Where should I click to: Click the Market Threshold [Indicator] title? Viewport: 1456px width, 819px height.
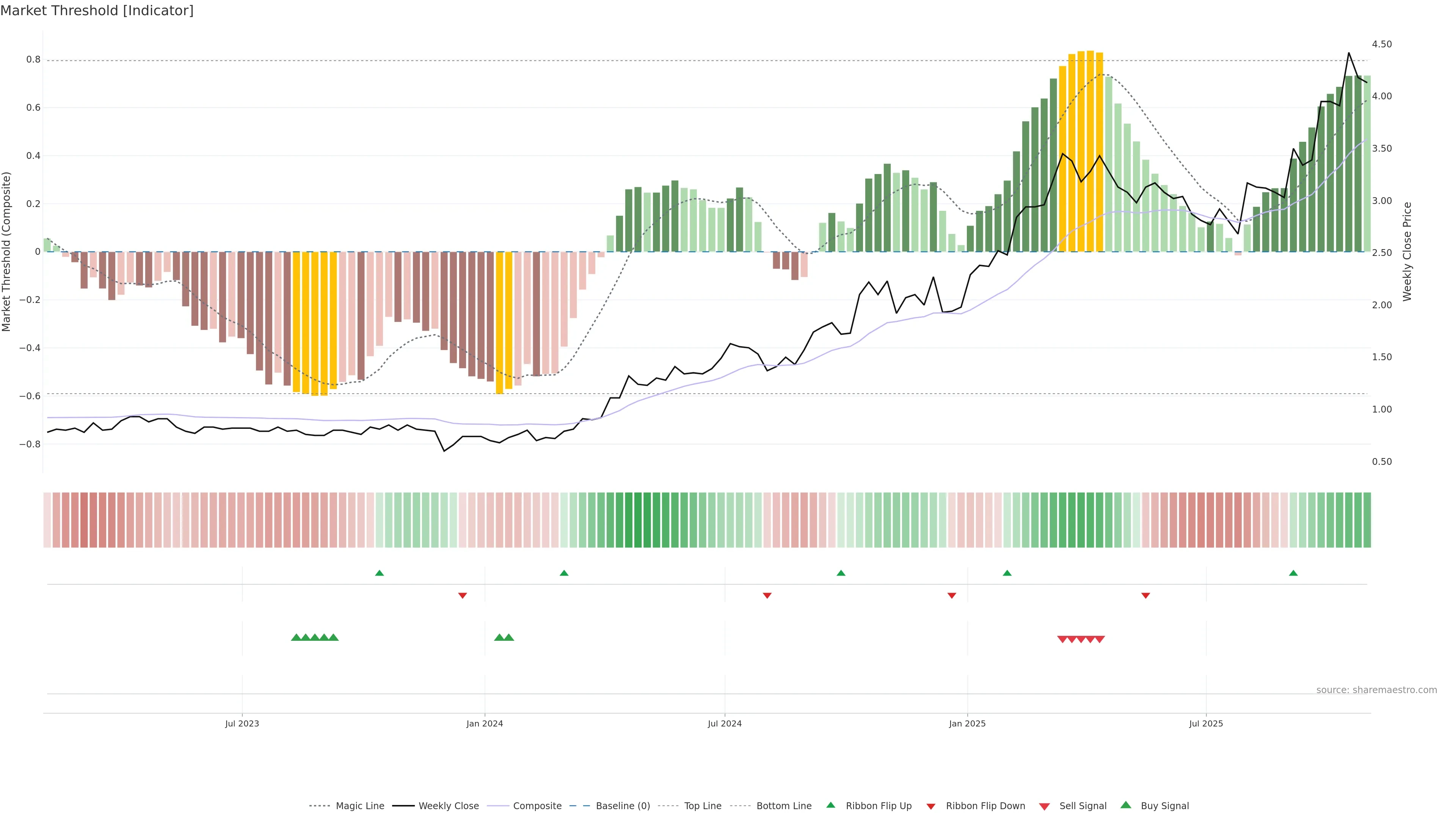(97, 11)
